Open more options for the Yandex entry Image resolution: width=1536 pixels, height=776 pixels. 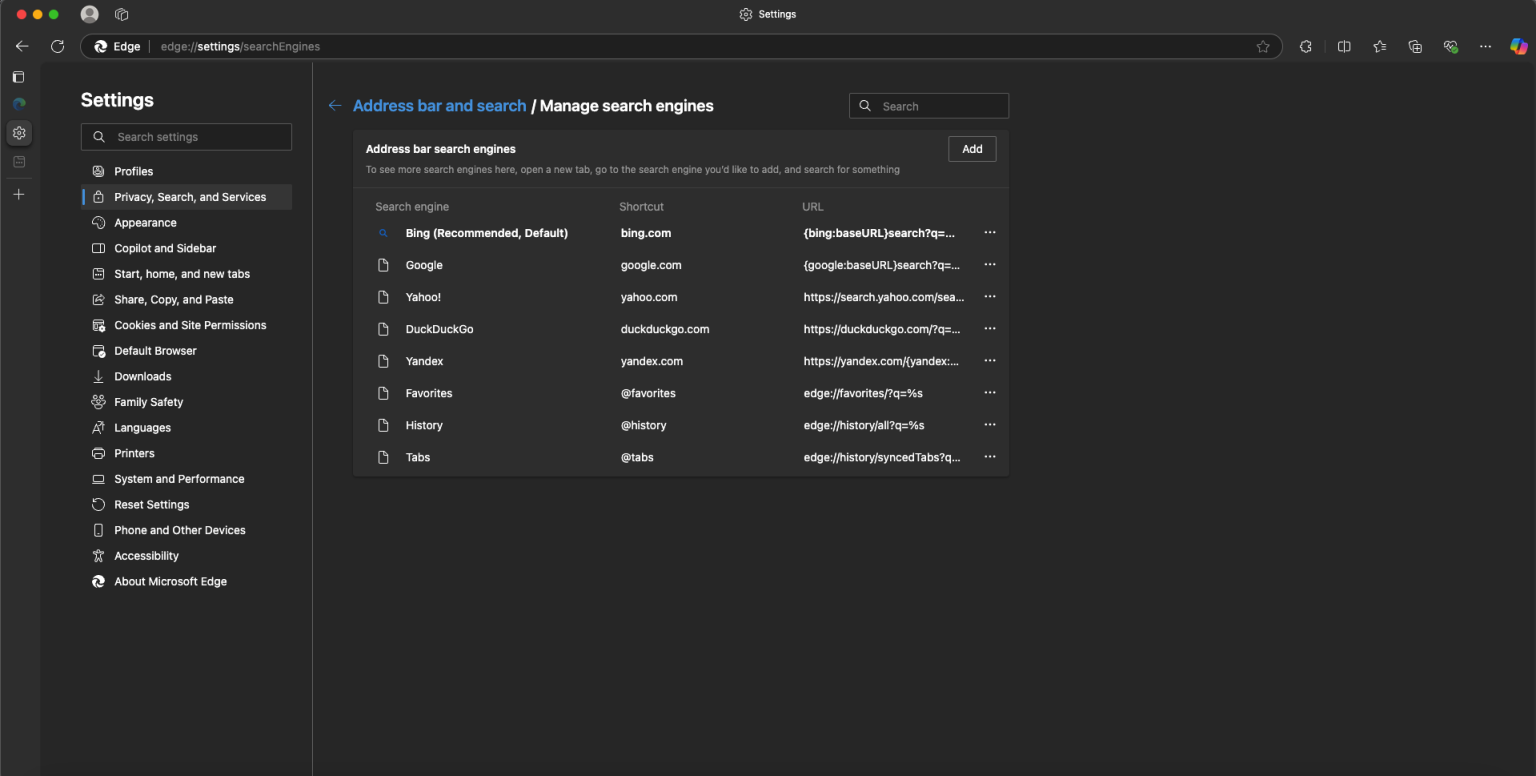(x=989, y=360)
